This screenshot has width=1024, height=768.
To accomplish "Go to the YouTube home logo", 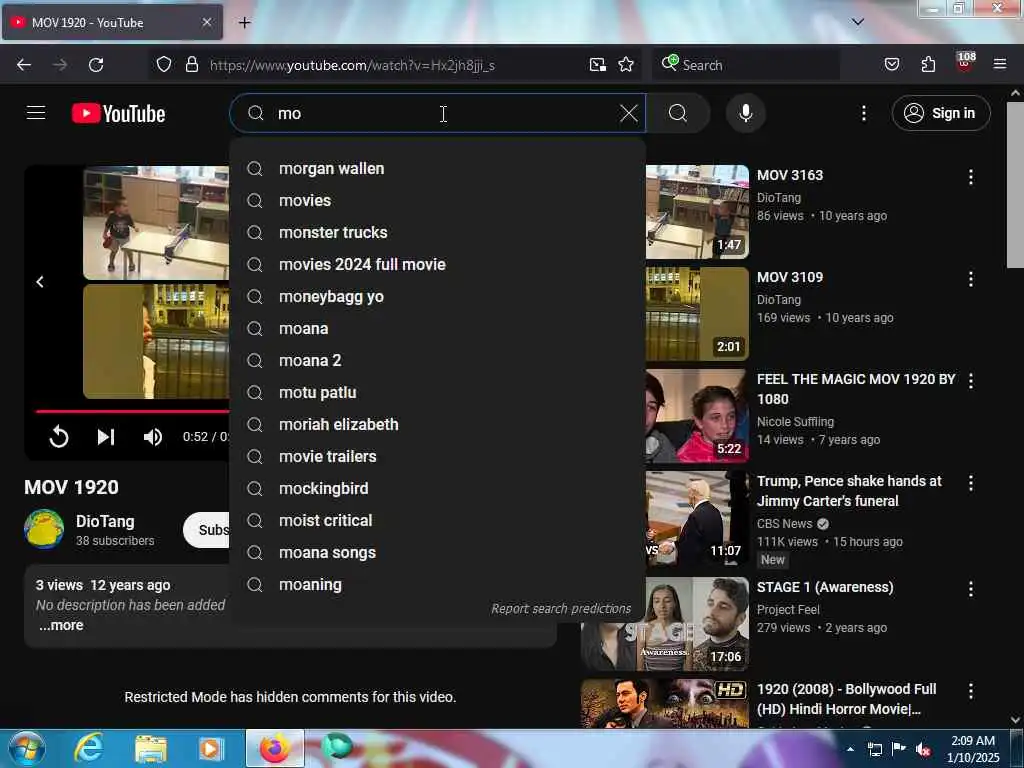I will tap(118, 114).
